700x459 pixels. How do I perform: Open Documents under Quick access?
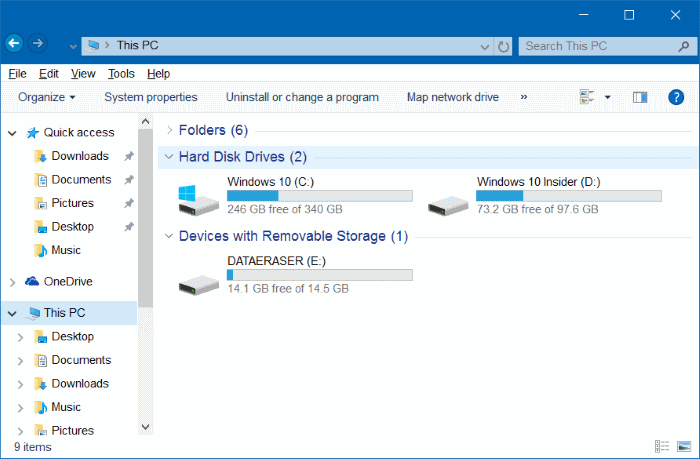(x=81, y=180)
